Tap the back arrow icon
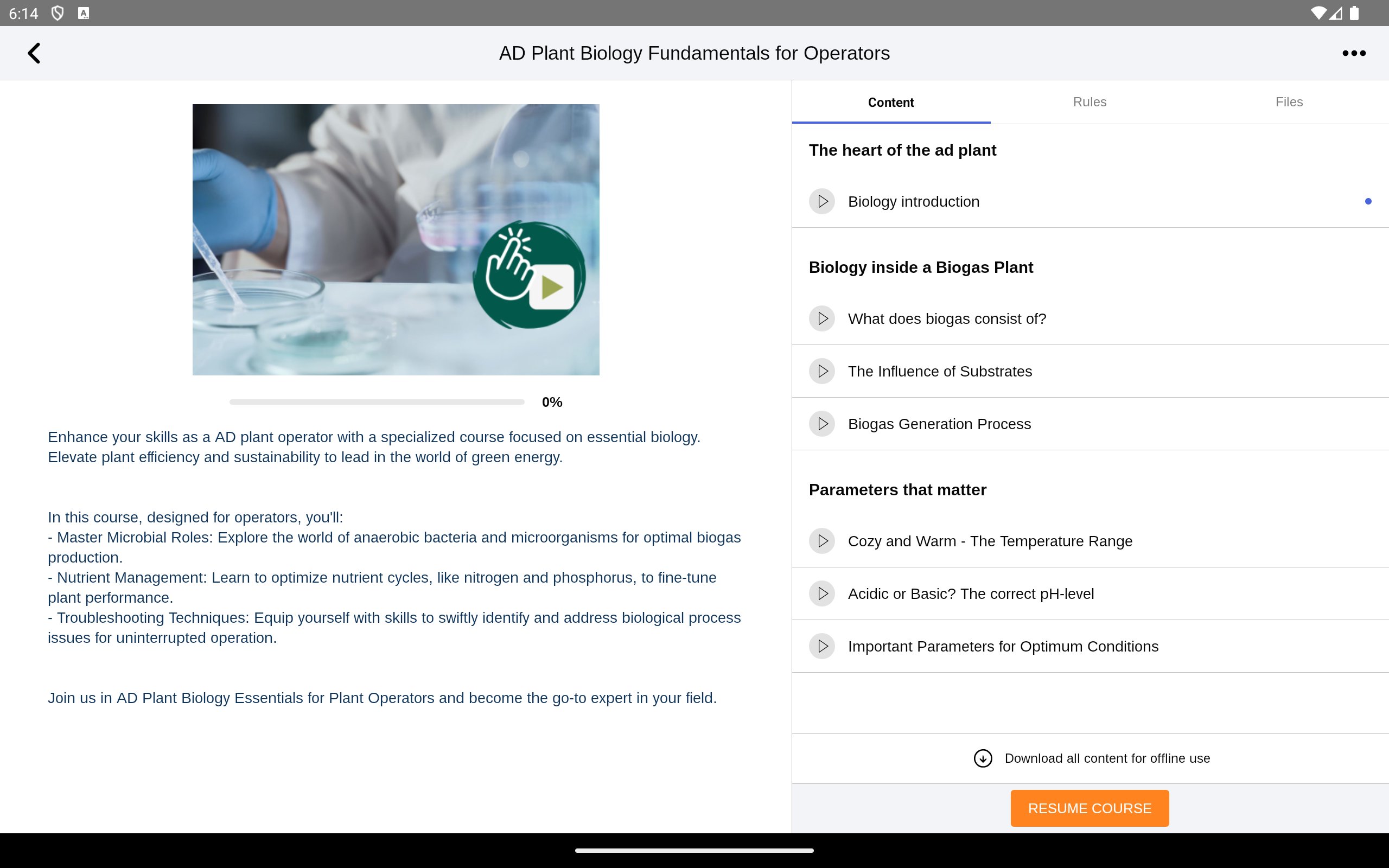The height and width of the screenshot is (868, 1389). pos(34,53)
